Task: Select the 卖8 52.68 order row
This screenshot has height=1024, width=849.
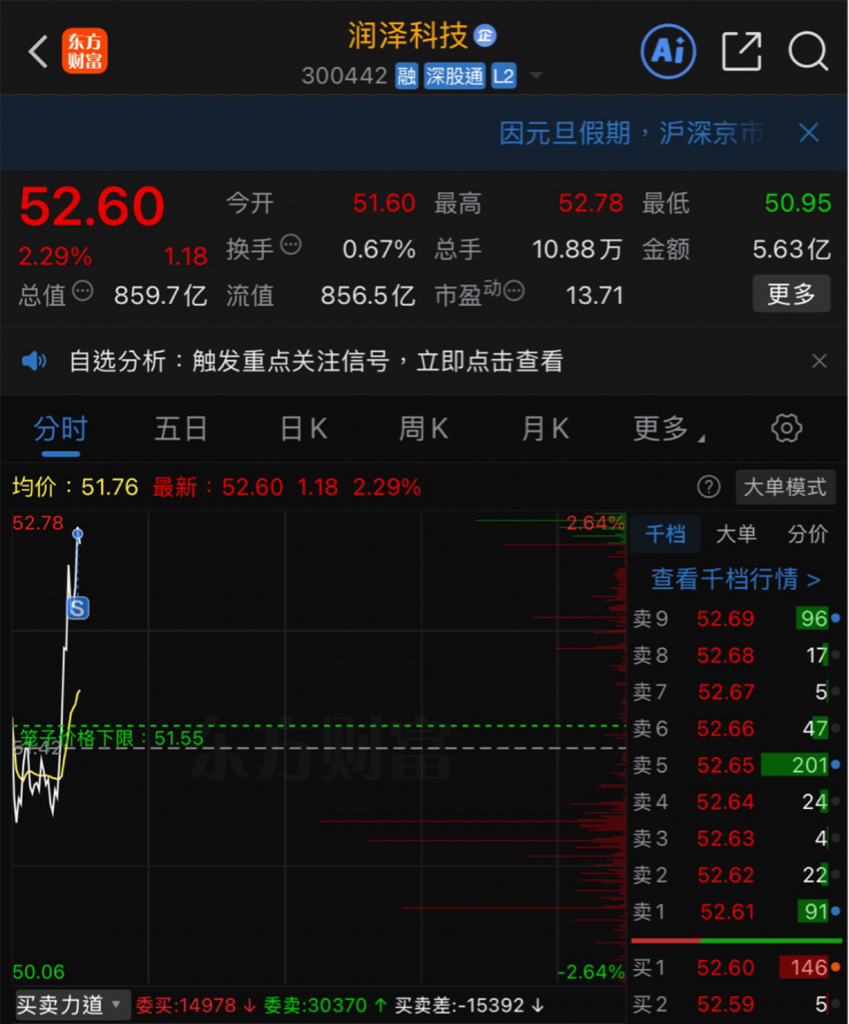Action: (x=736, y=655)
